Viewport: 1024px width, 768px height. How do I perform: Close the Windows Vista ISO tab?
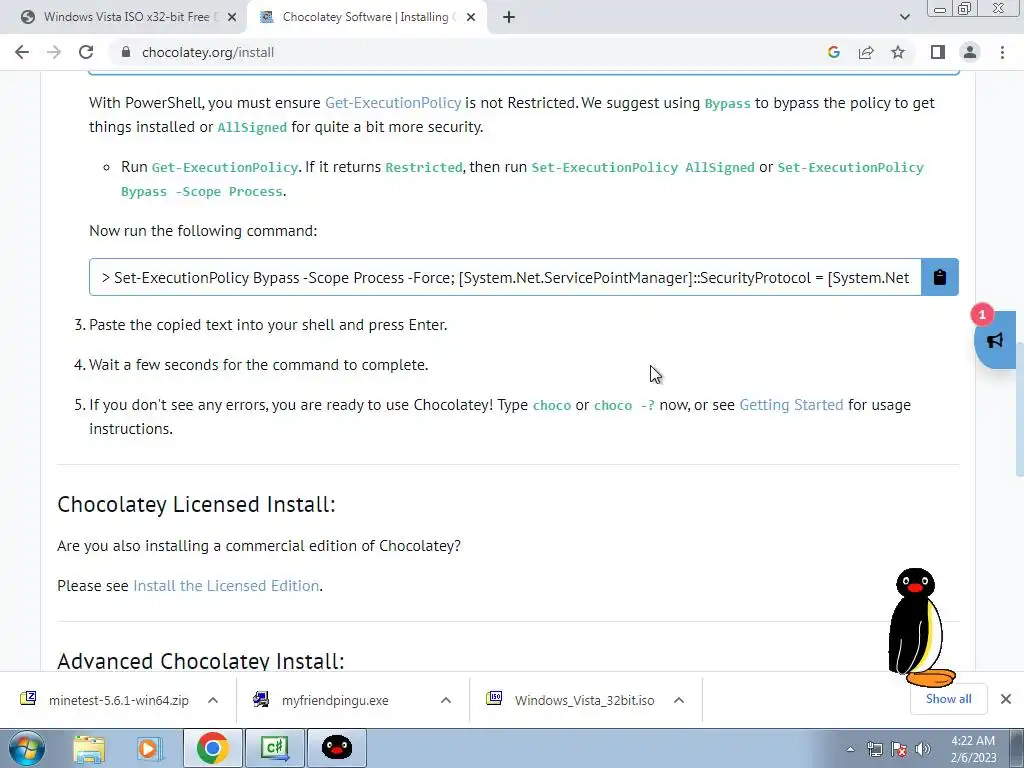tap(232, 17)
